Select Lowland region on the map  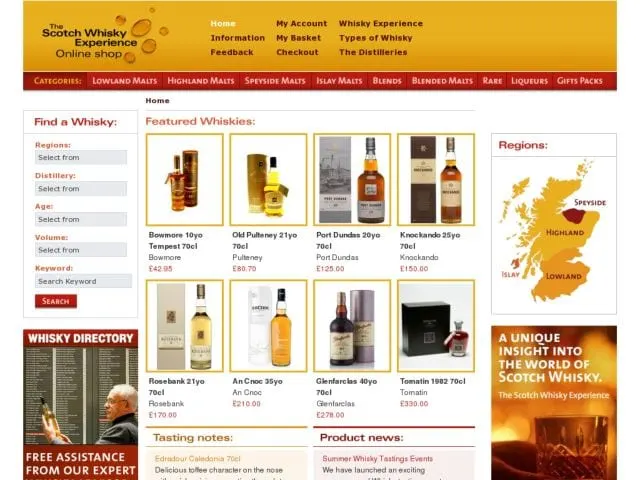tap(564, 276)
